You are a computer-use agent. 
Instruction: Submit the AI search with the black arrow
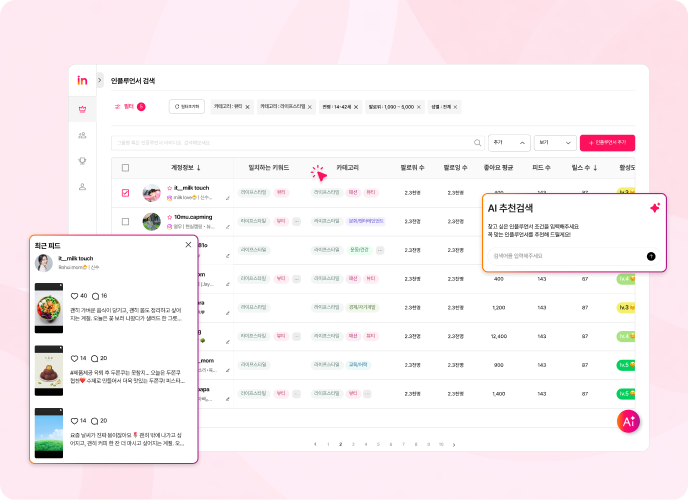coord(651,256)
